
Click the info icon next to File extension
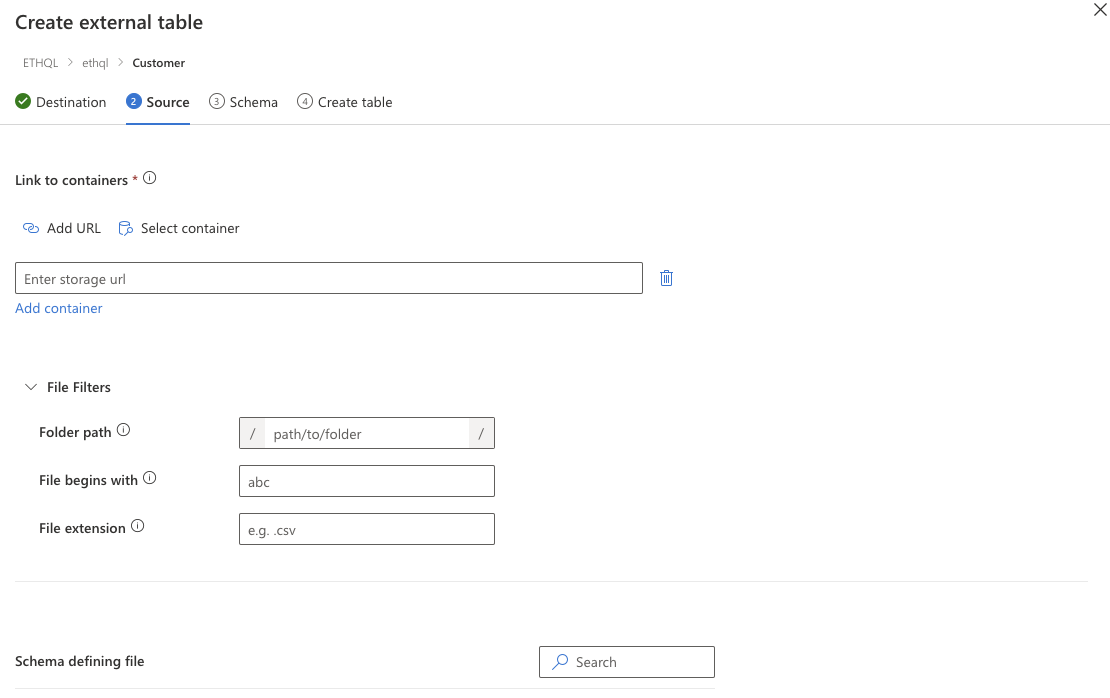pos(139,524)
